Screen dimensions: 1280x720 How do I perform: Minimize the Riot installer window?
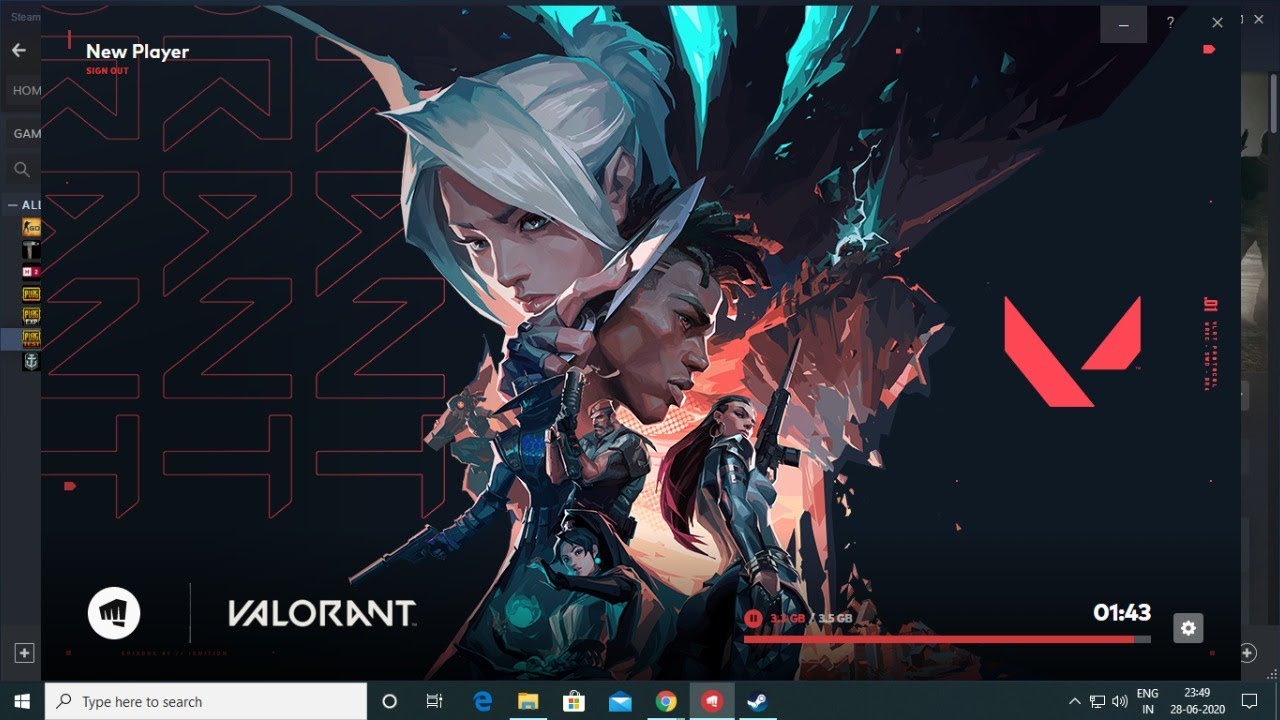pyautogui.click(x=1124, y=24)
